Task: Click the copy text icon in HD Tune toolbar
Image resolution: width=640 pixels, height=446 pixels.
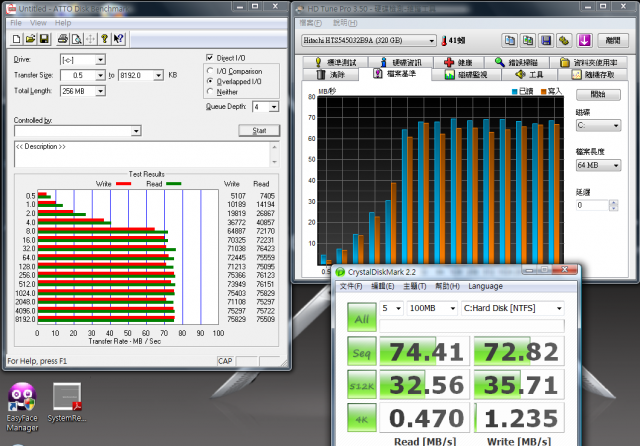Action: 510,40
